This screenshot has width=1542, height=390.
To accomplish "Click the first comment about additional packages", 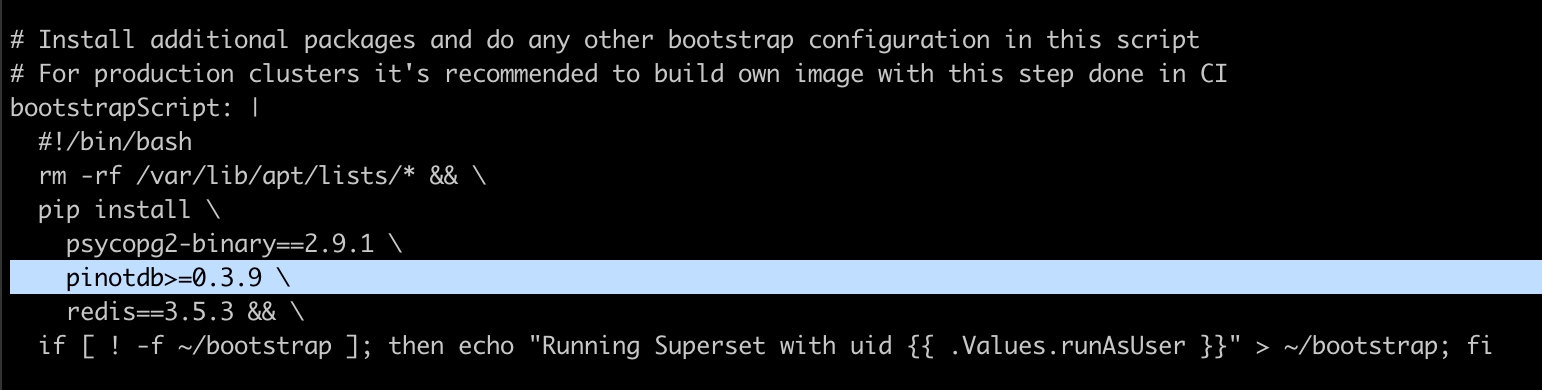I will pos(605,41).
